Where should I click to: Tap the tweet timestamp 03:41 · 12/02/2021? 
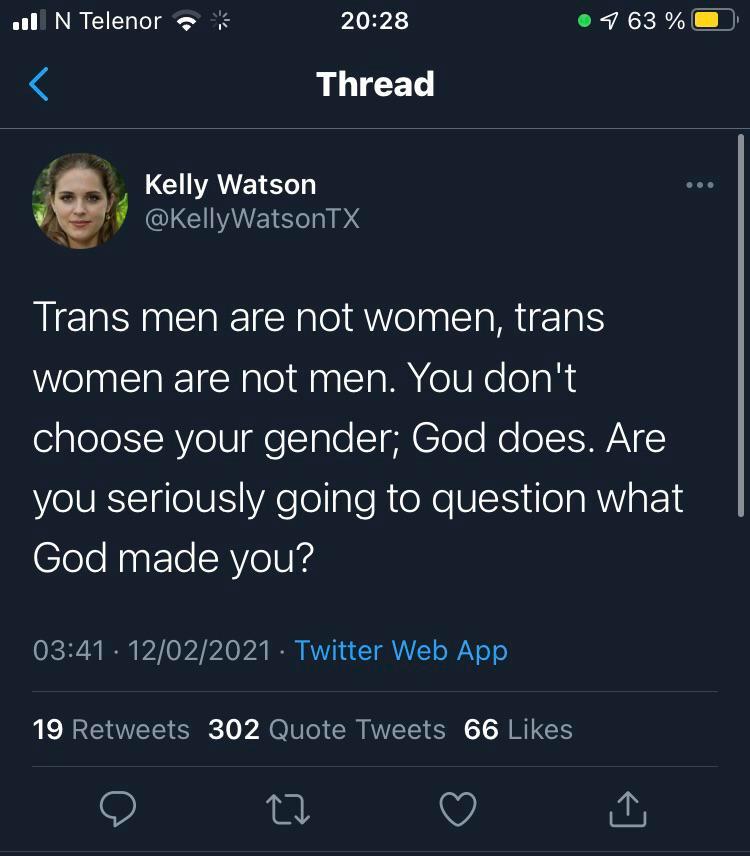152,650
